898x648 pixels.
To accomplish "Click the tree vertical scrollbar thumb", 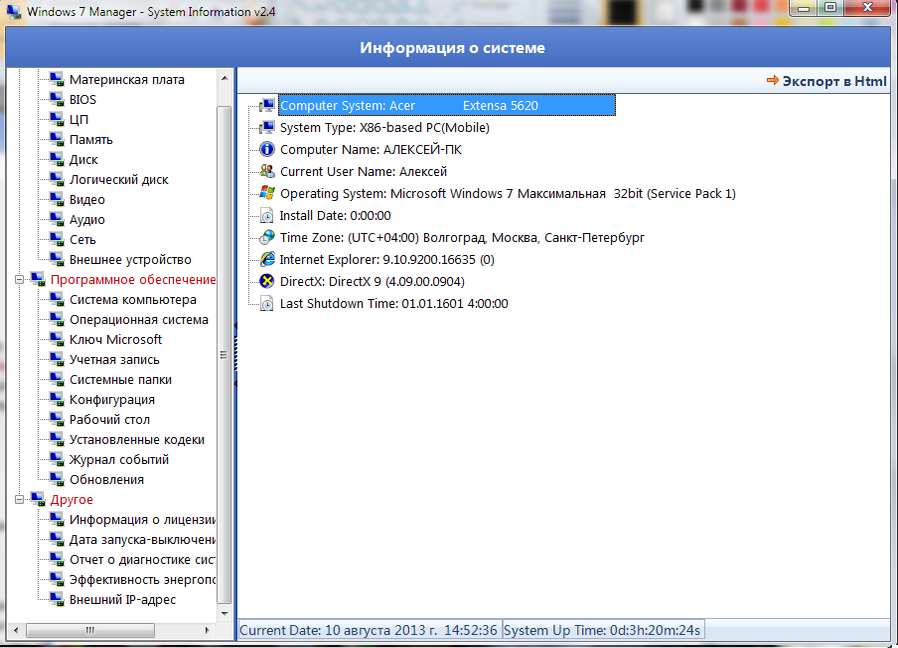I will (224, 354).
